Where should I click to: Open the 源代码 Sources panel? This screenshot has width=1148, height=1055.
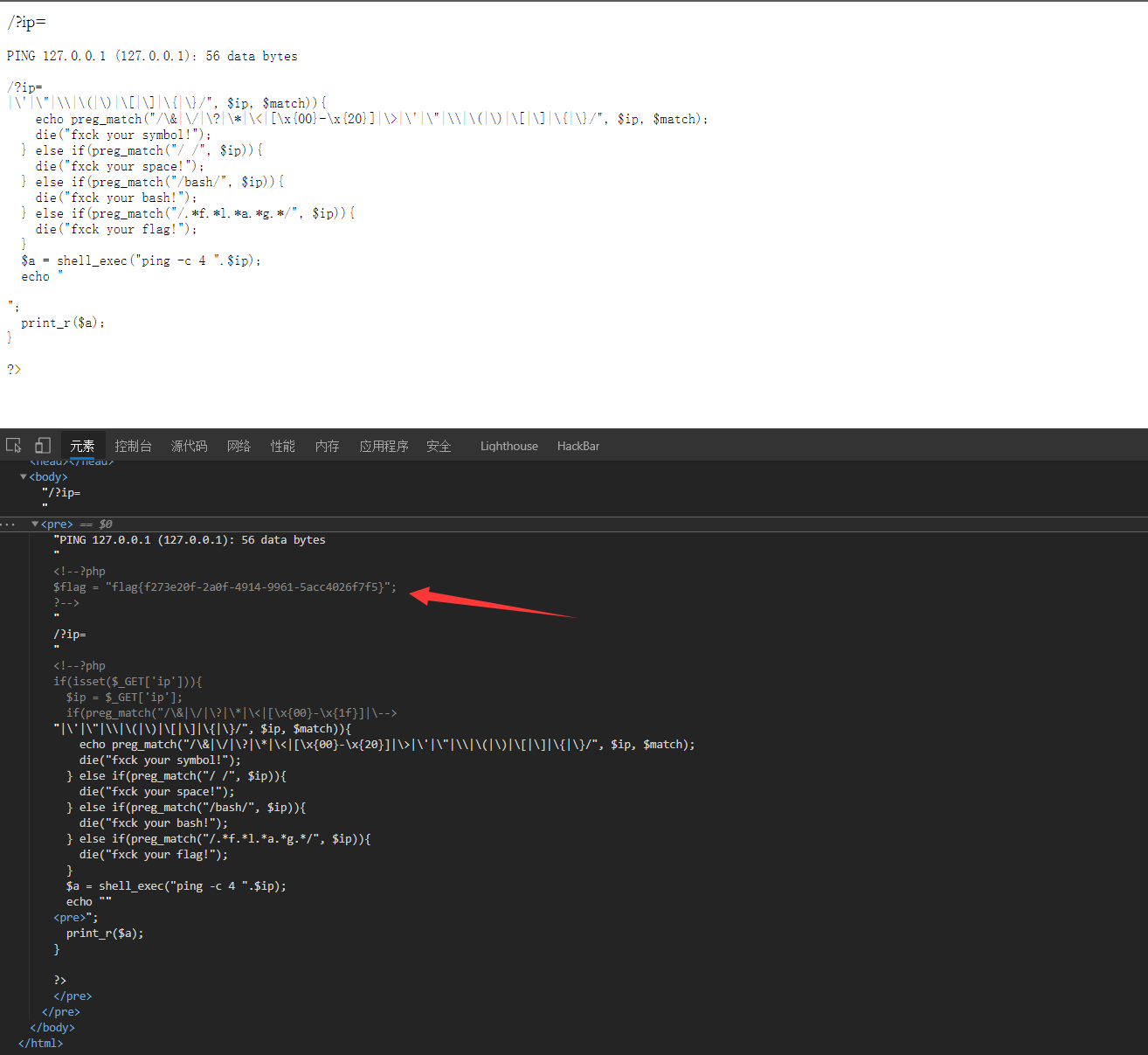(x=189, y=446)
